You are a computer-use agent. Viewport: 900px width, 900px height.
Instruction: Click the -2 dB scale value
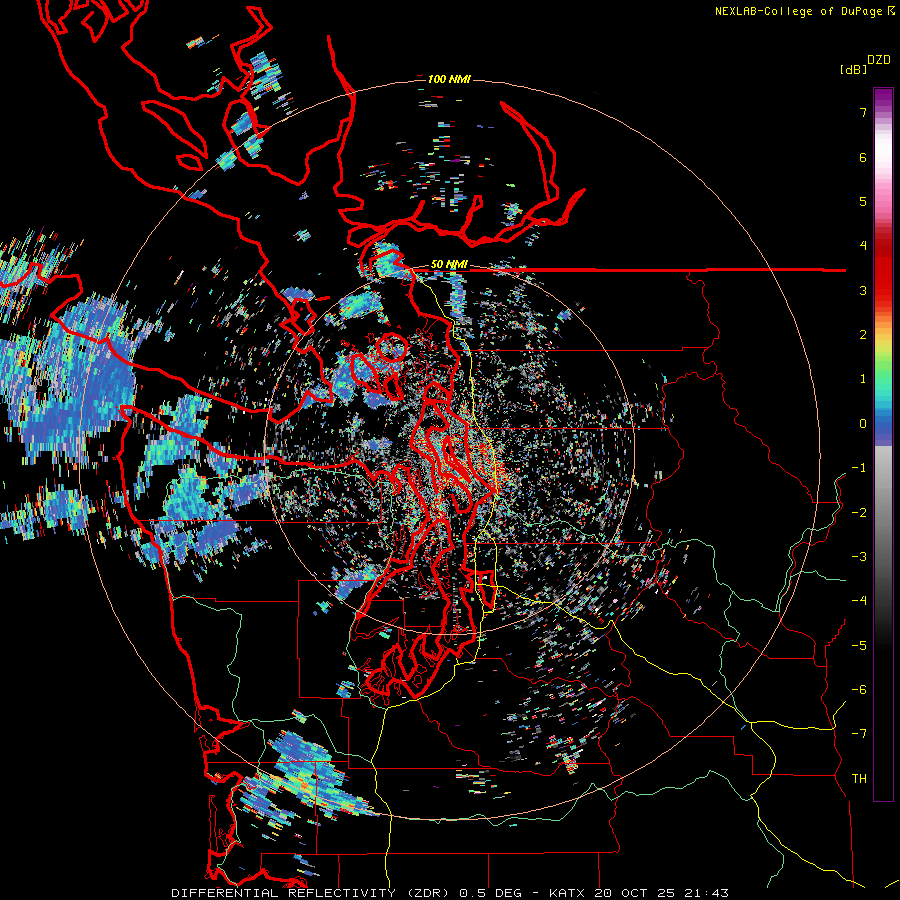pos(859,513)
